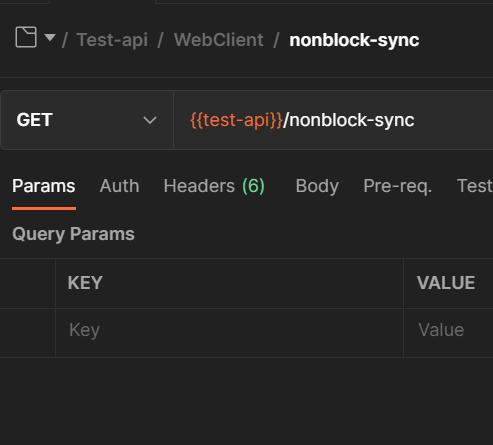Go to WebClient folder in breadcrumb
The width and height of the screenshot is (493, 445).
point(219,40)
